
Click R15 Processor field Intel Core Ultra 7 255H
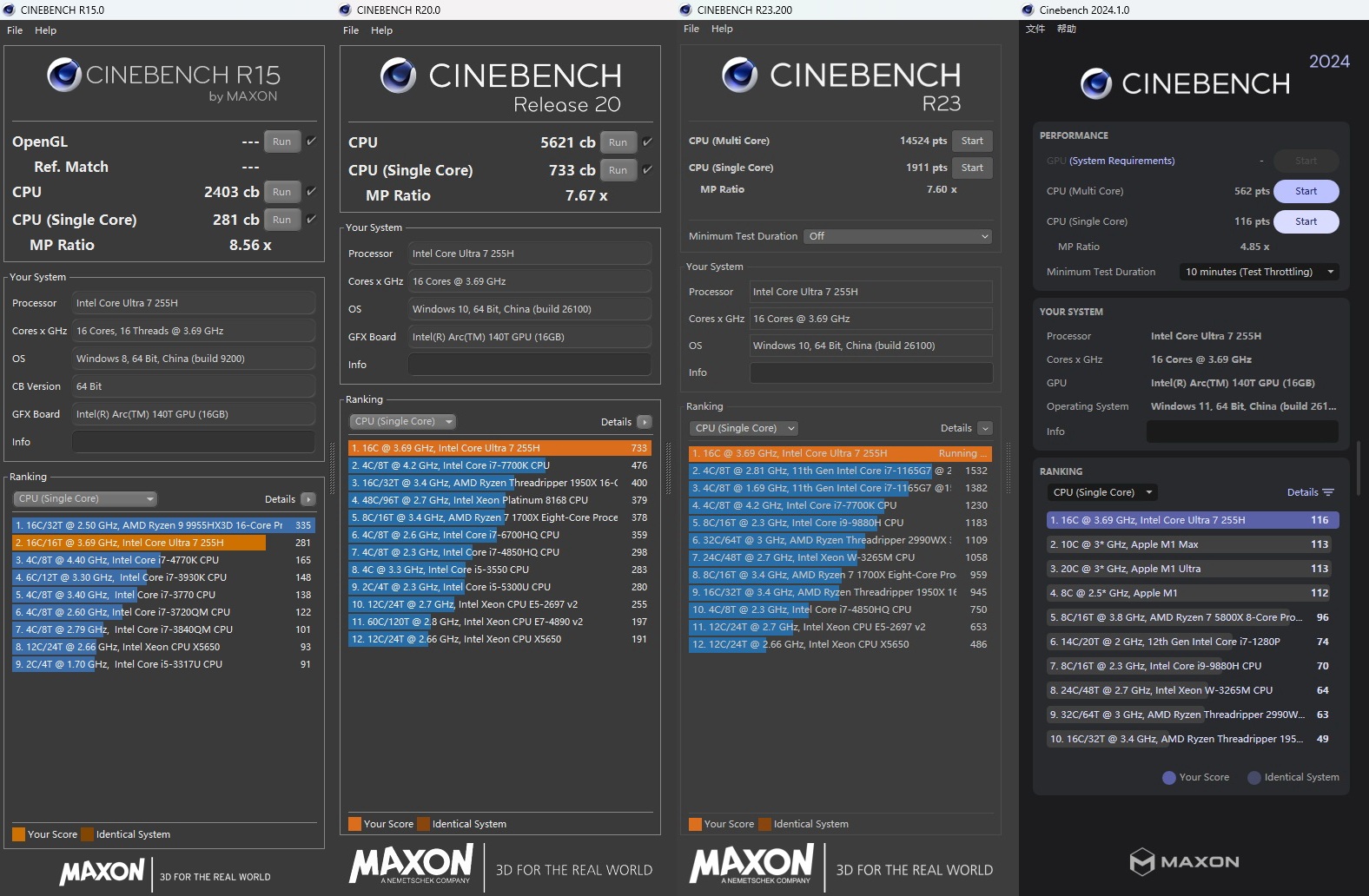(193, 303)
